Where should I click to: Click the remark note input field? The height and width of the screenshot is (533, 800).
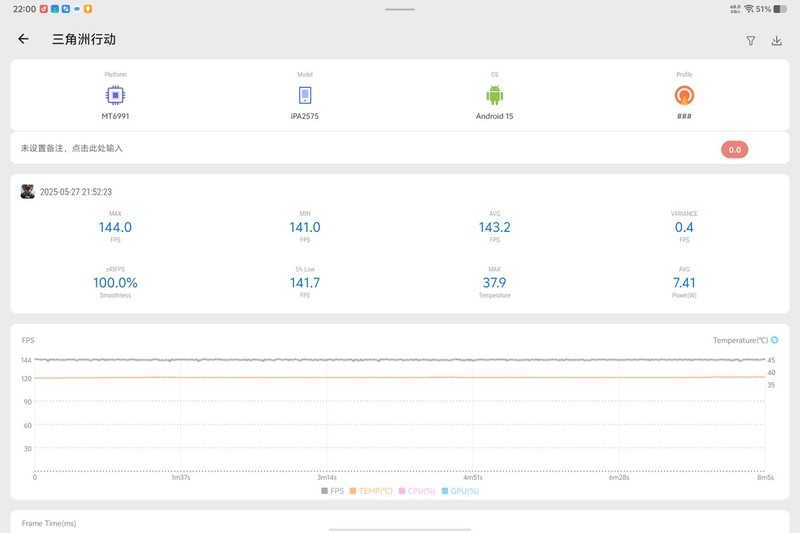click(300, 148)
